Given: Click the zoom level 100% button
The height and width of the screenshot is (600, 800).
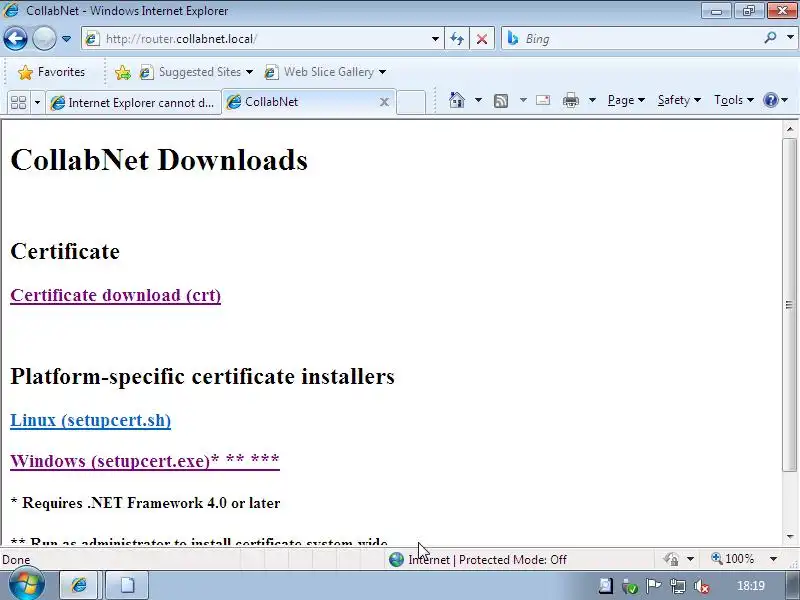Looking at the screenshot, I should tap(733, 559).
